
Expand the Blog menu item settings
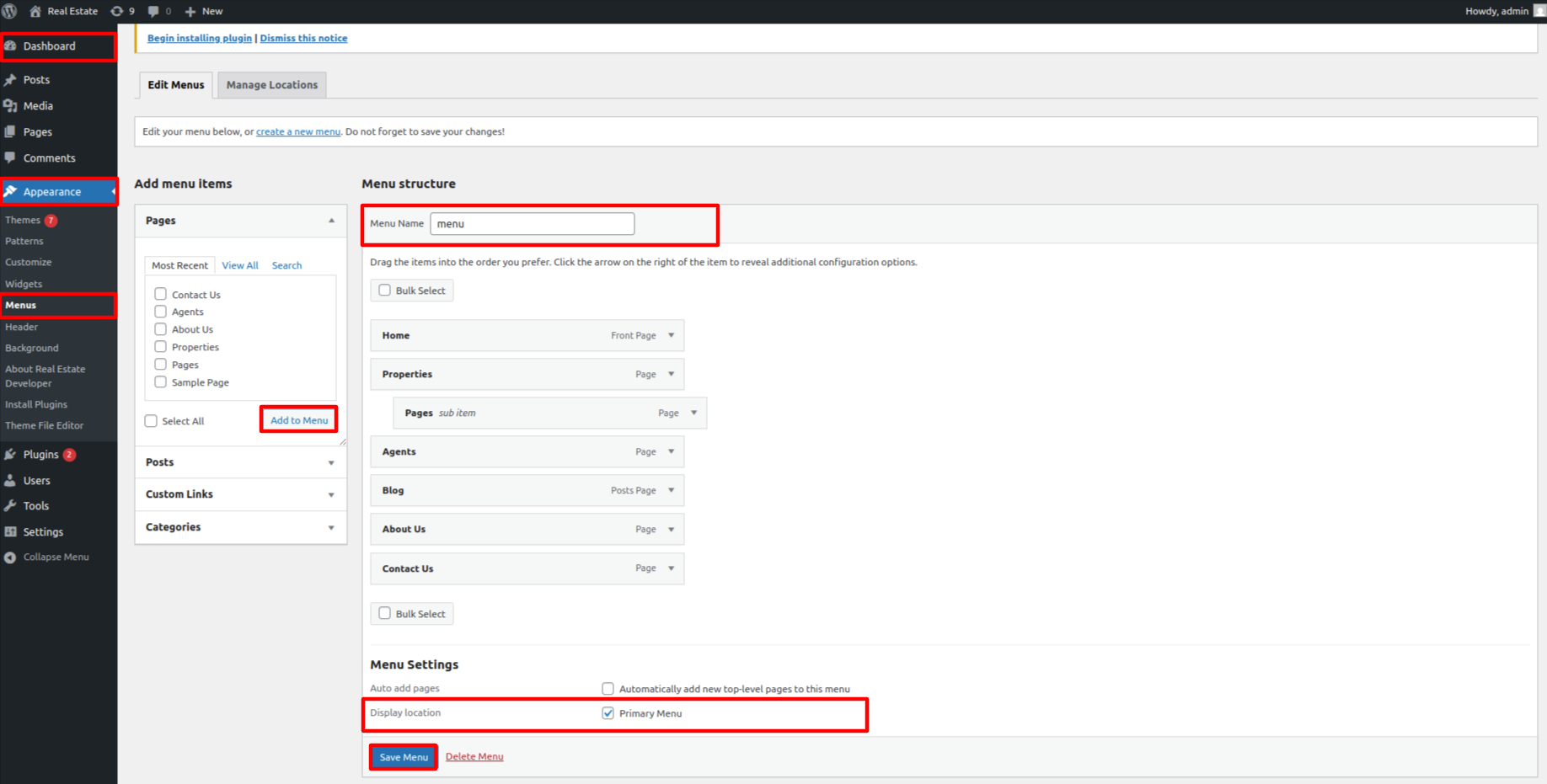click(672, 490)
